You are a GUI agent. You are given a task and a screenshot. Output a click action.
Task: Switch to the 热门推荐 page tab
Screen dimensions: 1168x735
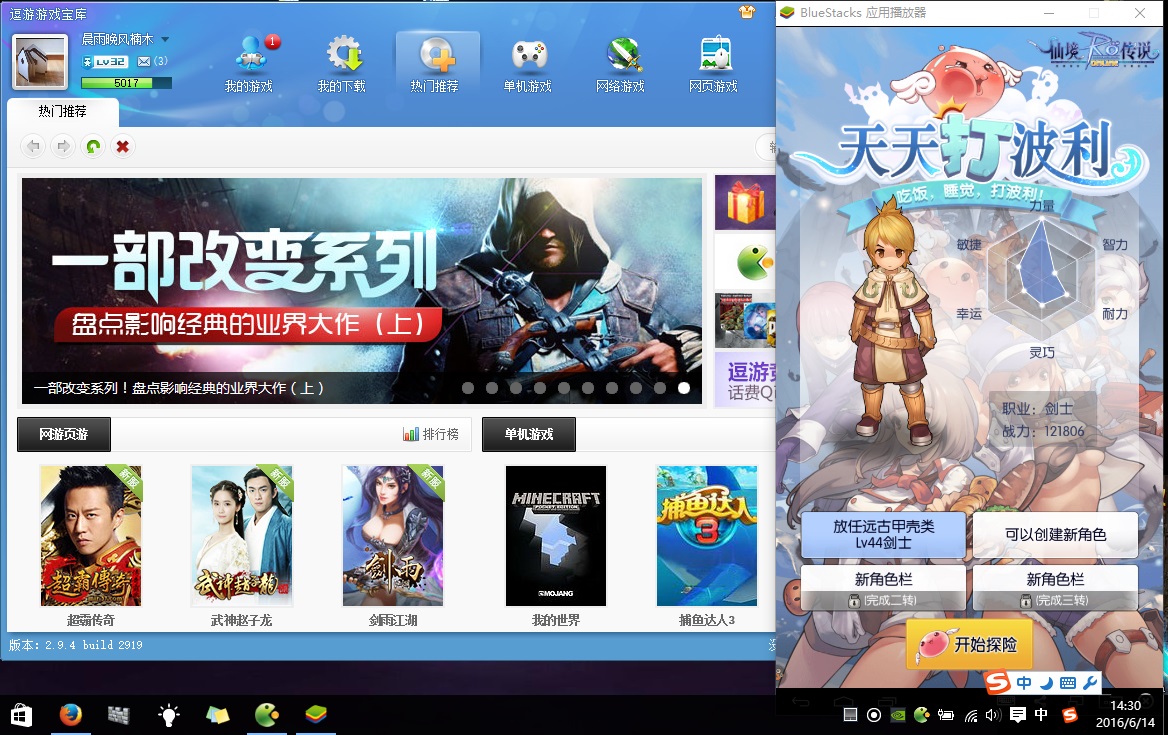pyautogui.click(x=63, y=111)
